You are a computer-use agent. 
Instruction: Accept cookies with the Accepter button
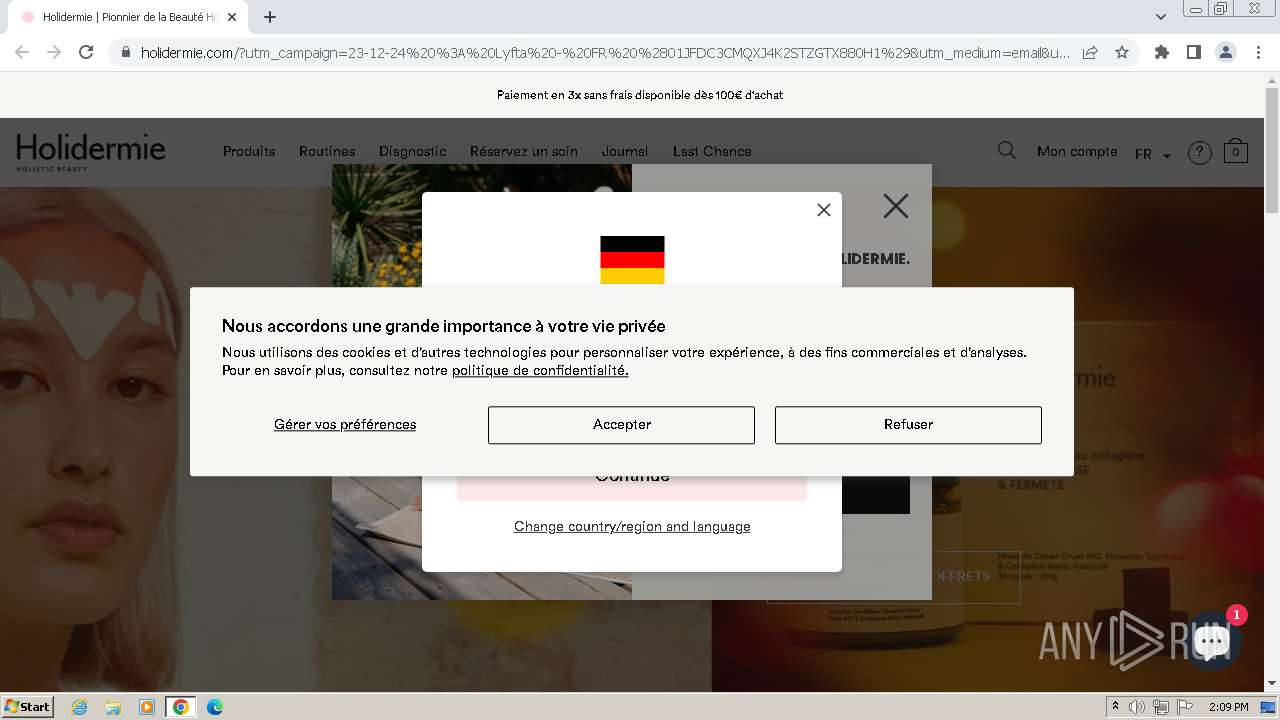pos(621,425)
